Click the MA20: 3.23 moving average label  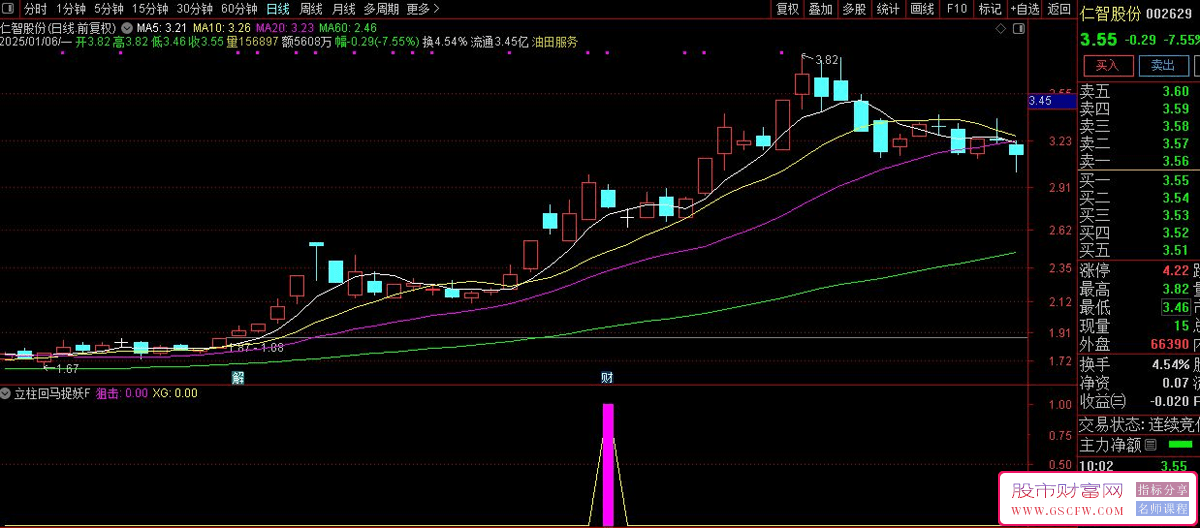285,28
